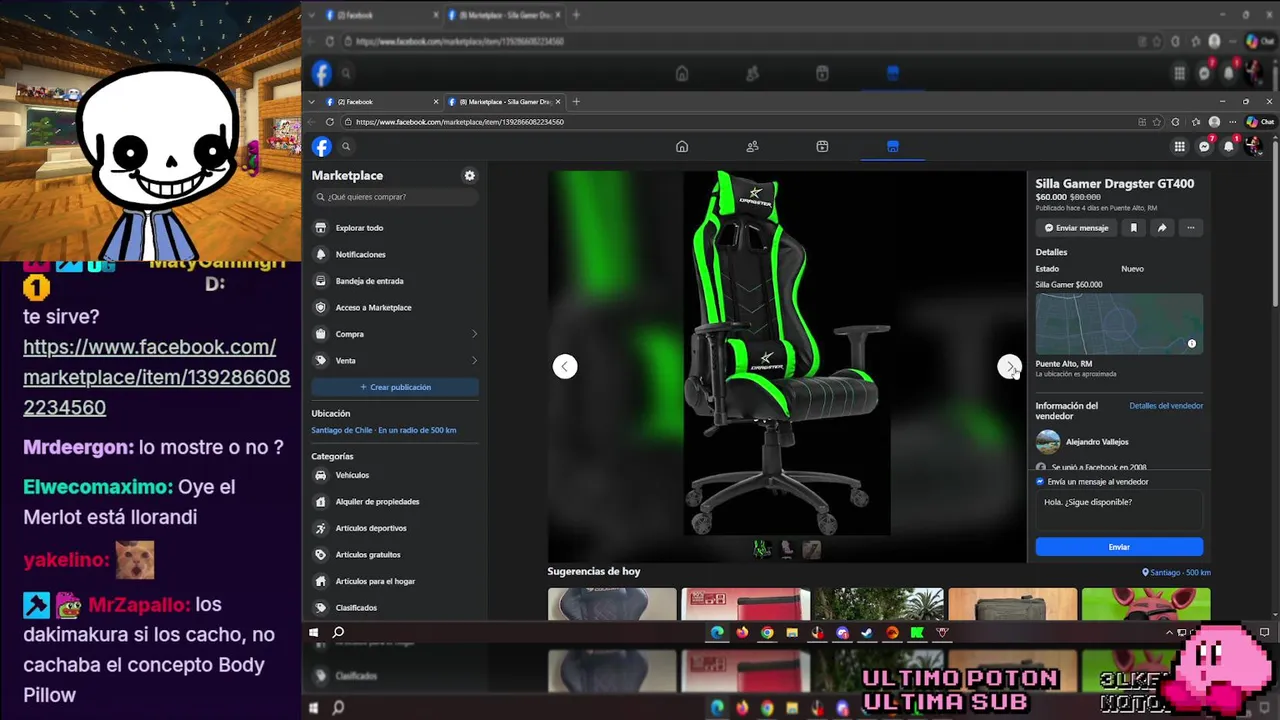Image resolution: width=1280 pixels, height=720 pixels.
Task: Open Windows Start button on the inner taskbar
Action: point(313,632)
